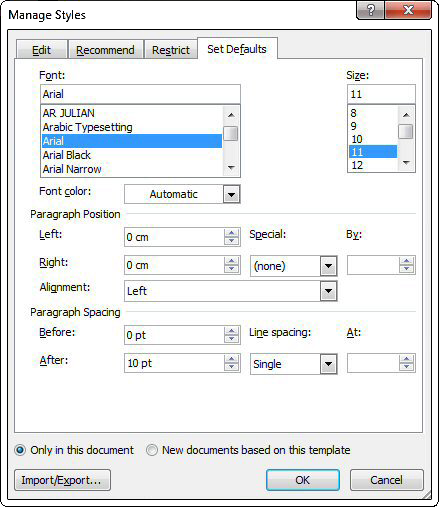Click the OK button
The image size is (439, 507).
(303, 480)
